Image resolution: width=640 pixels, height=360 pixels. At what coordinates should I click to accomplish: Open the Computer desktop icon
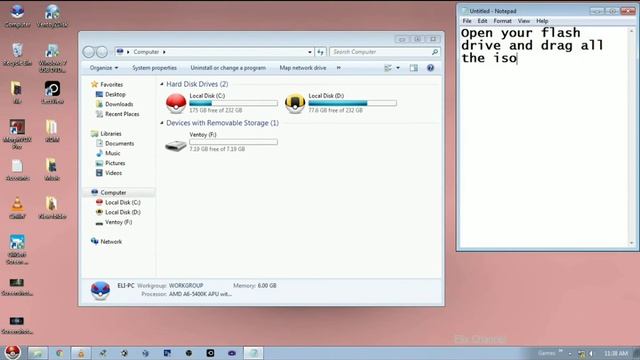click(x=17, y=16)
